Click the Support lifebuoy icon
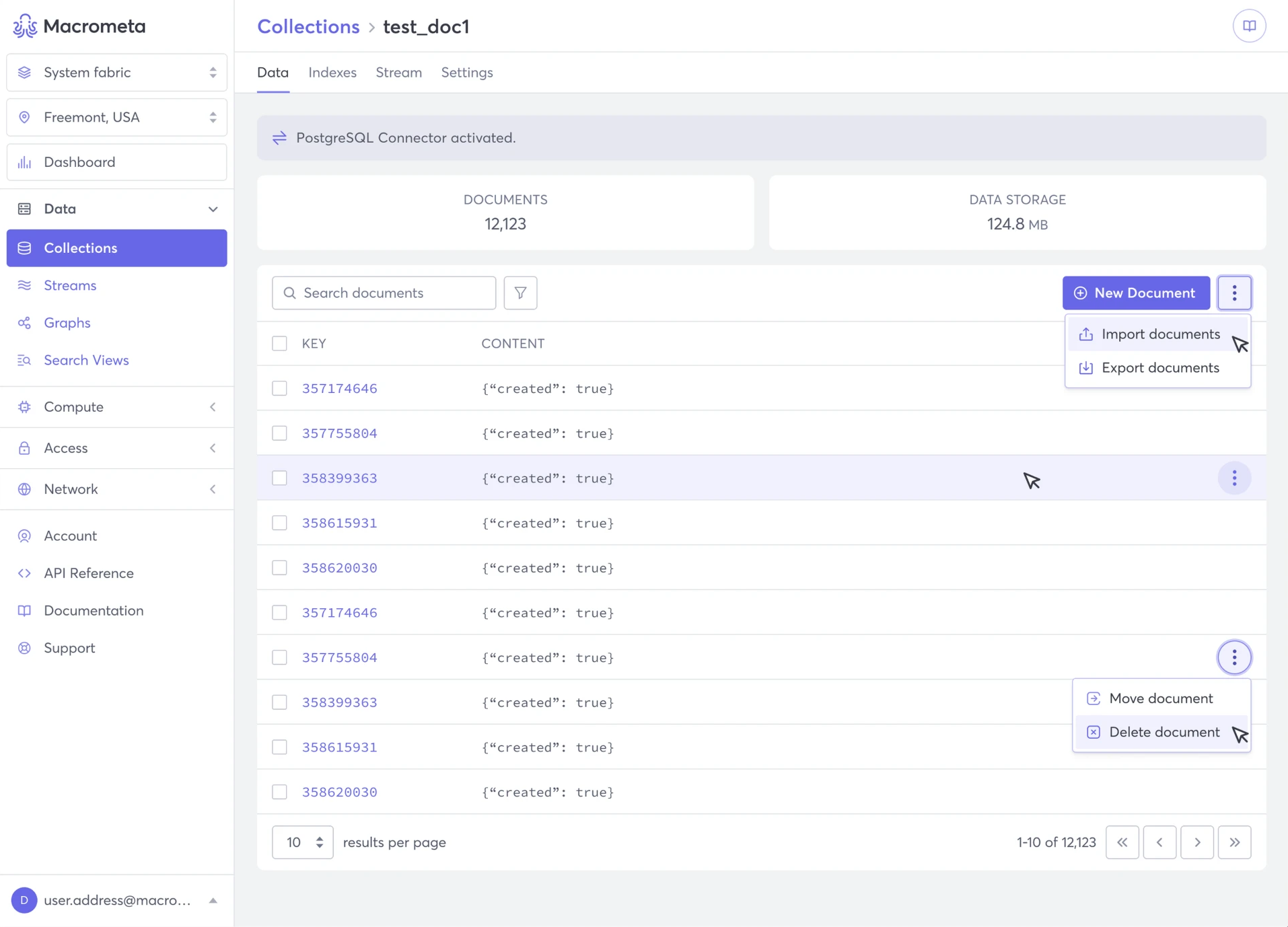This screenshot has height=927, width=1288. point(24,648)
